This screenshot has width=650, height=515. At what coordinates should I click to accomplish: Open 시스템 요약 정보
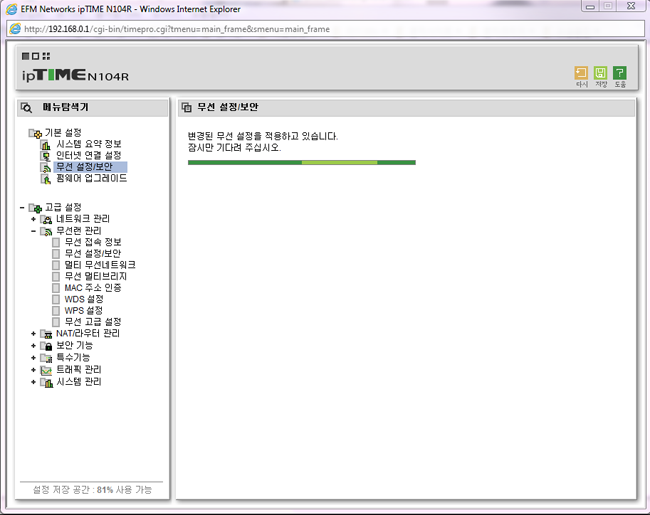[x=89, y=144]
